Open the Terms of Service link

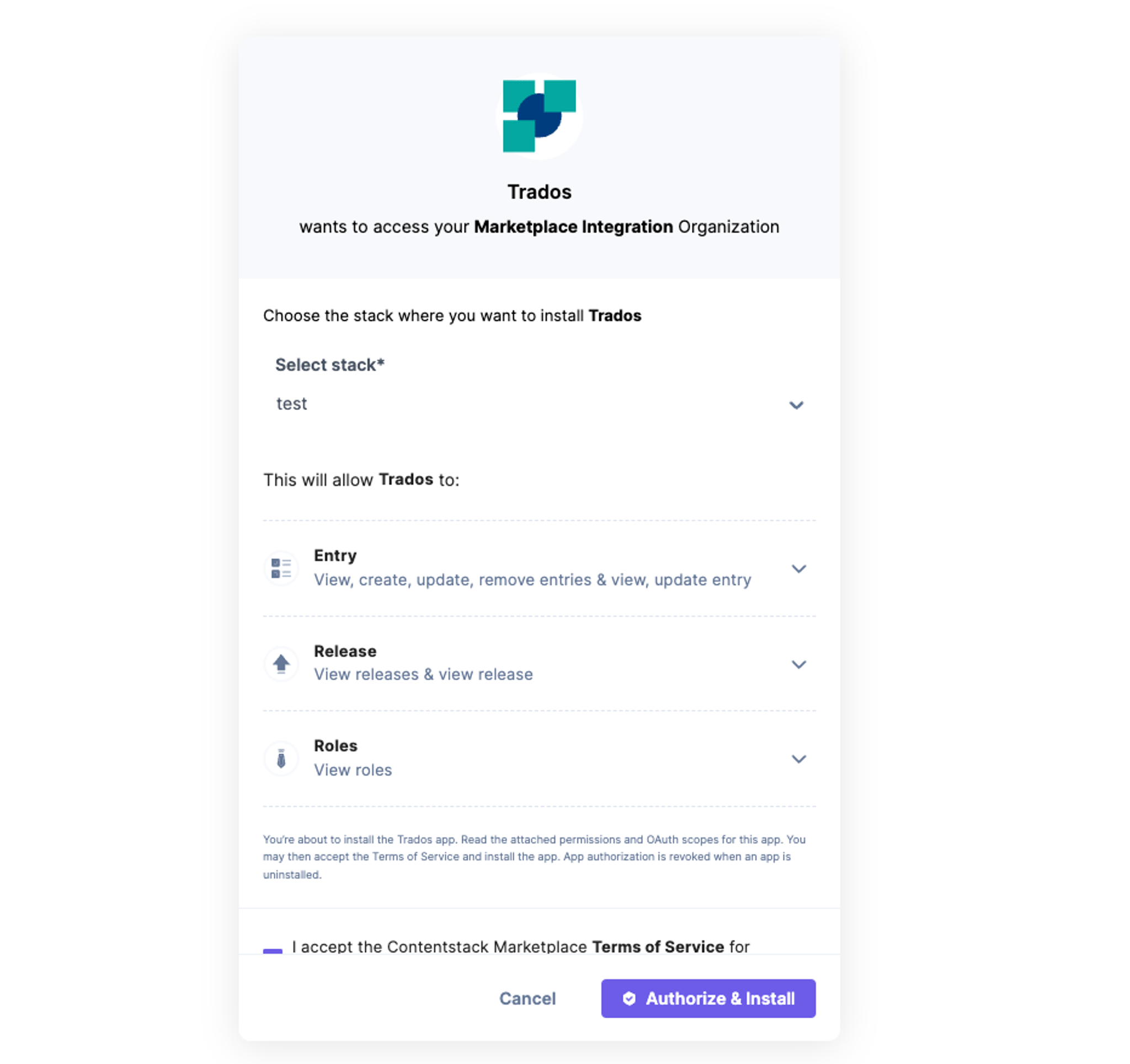pyautogui.click(x=658, y=947)
